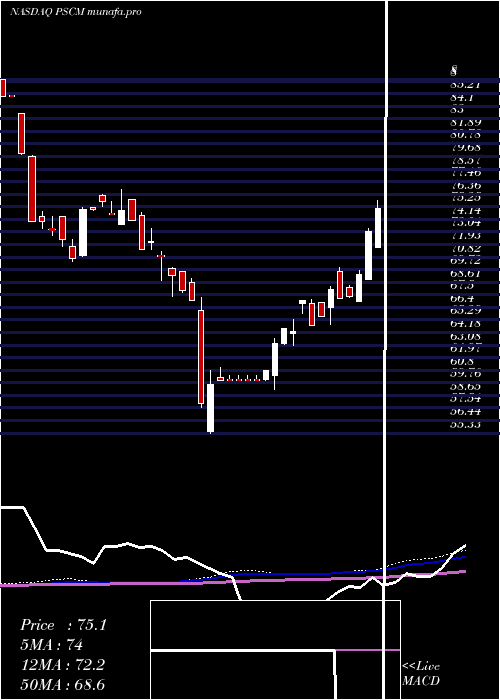Click the 64.18 price axis label
Screen dimensions: 500x700
[x=465, y=322]
